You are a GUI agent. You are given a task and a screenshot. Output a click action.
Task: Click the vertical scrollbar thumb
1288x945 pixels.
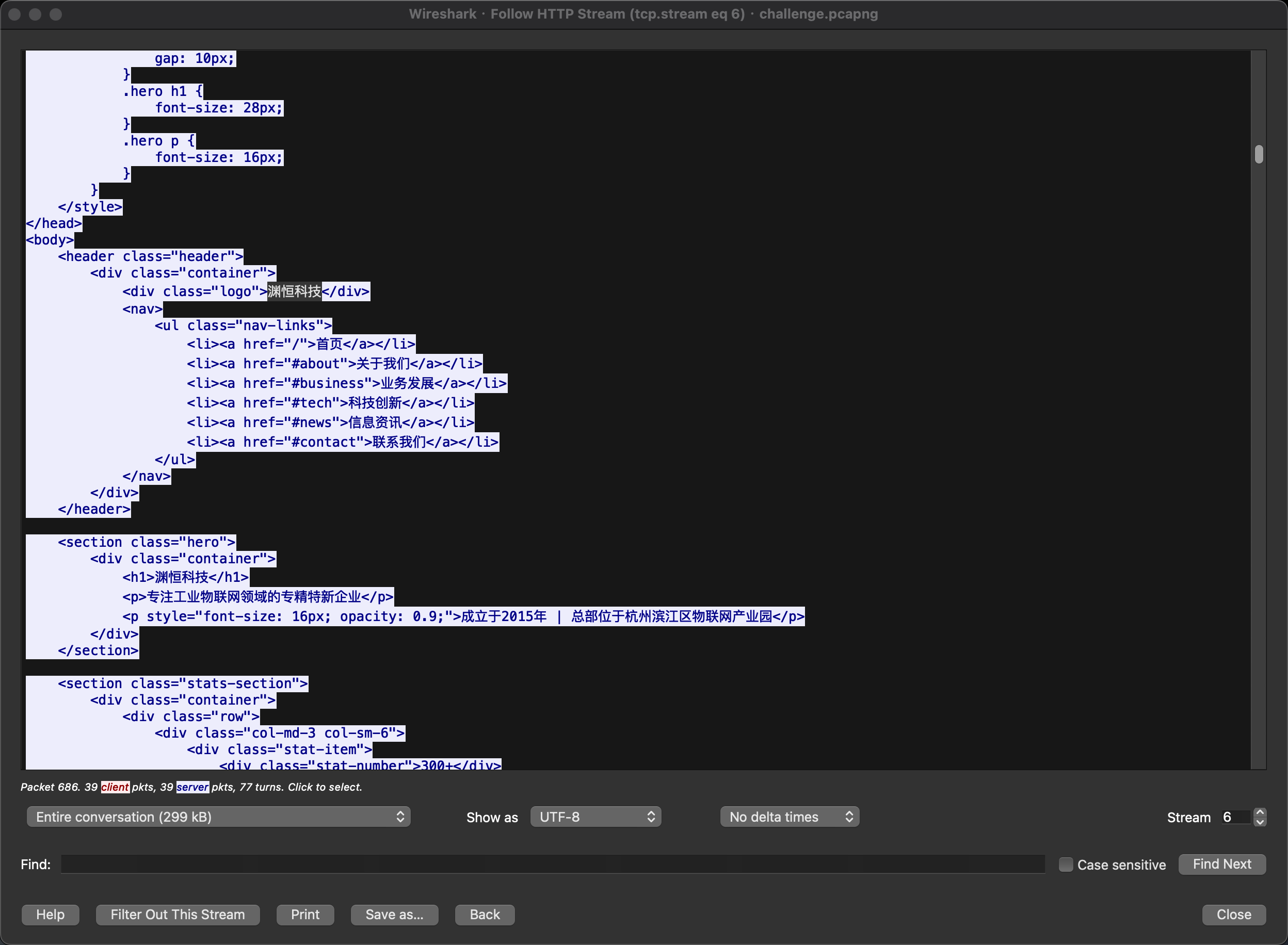click(x=1259, y=154)
